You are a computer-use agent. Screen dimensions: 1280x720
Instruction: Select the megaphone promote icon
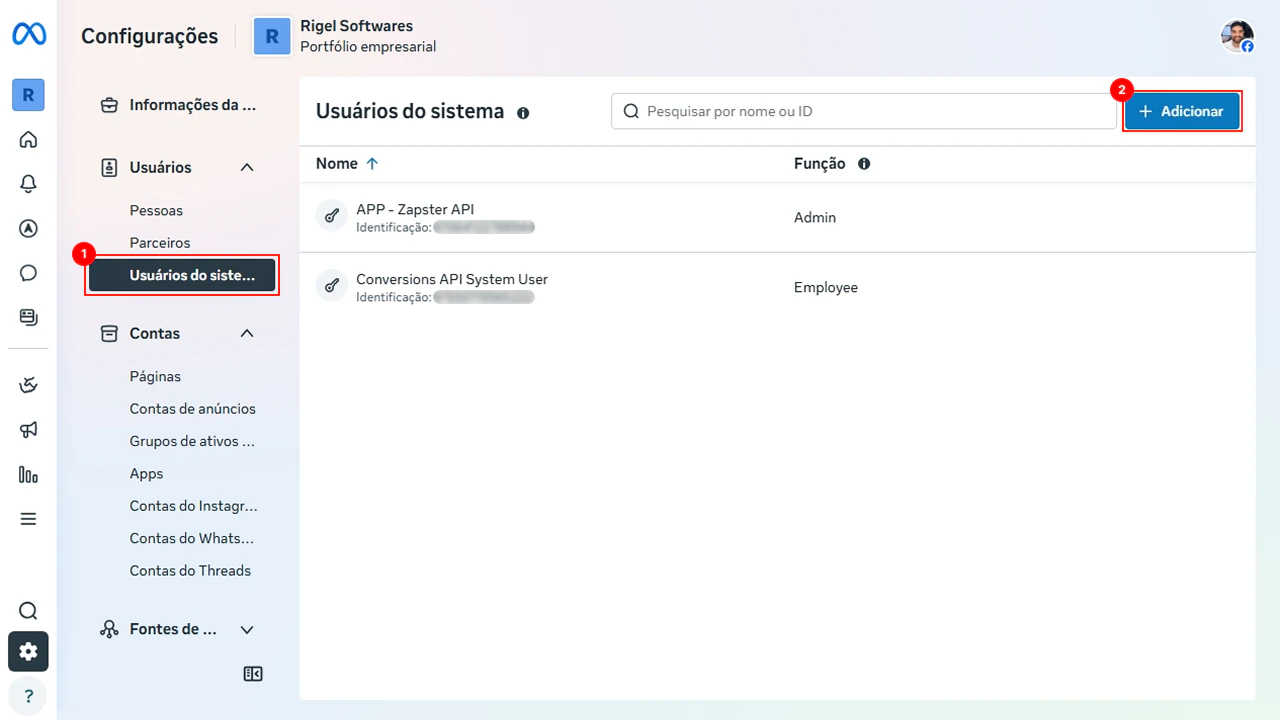coord(28,429)
